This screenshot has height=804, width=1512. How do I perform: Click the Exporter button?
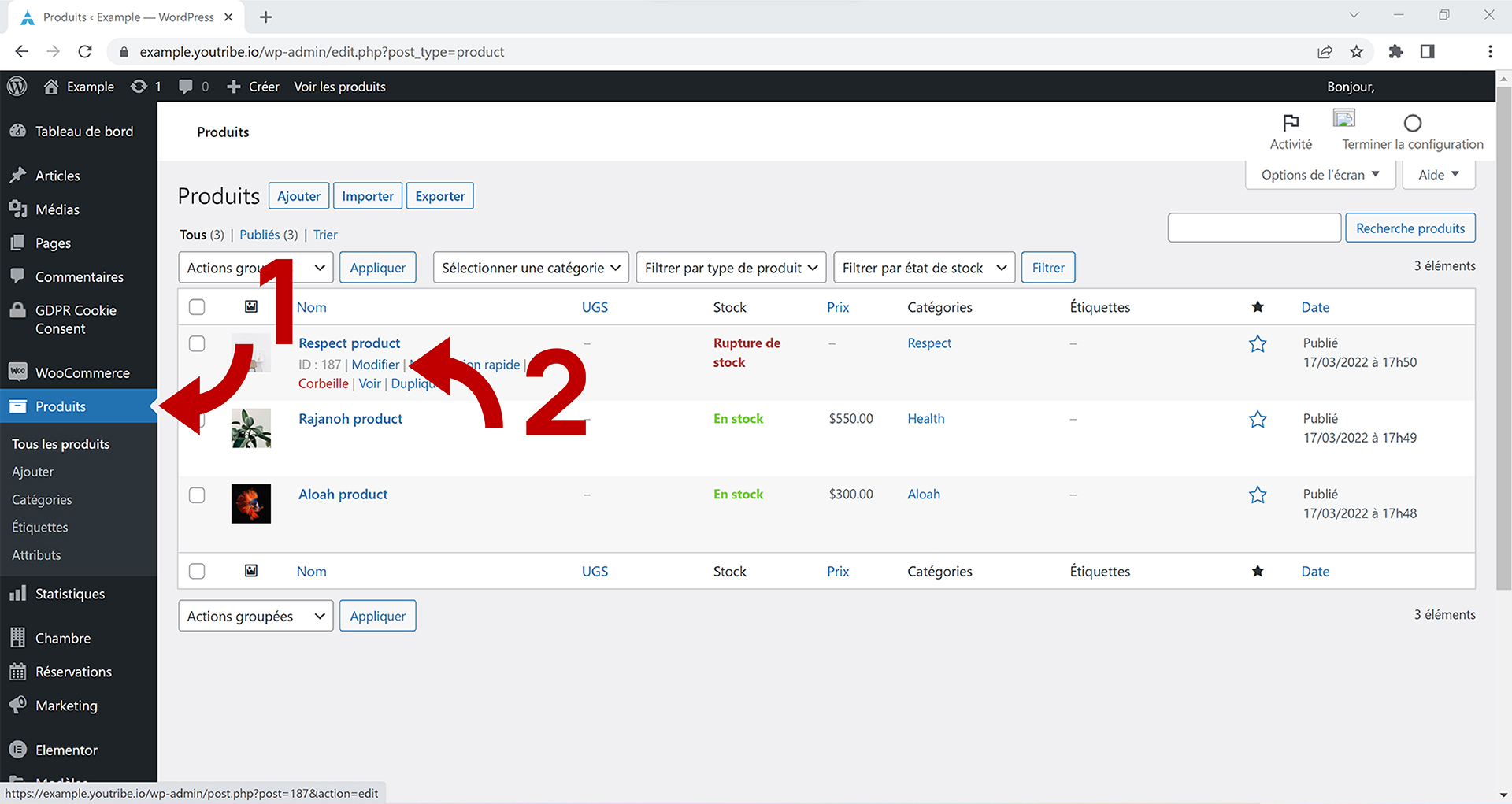(x=439, y=196)
